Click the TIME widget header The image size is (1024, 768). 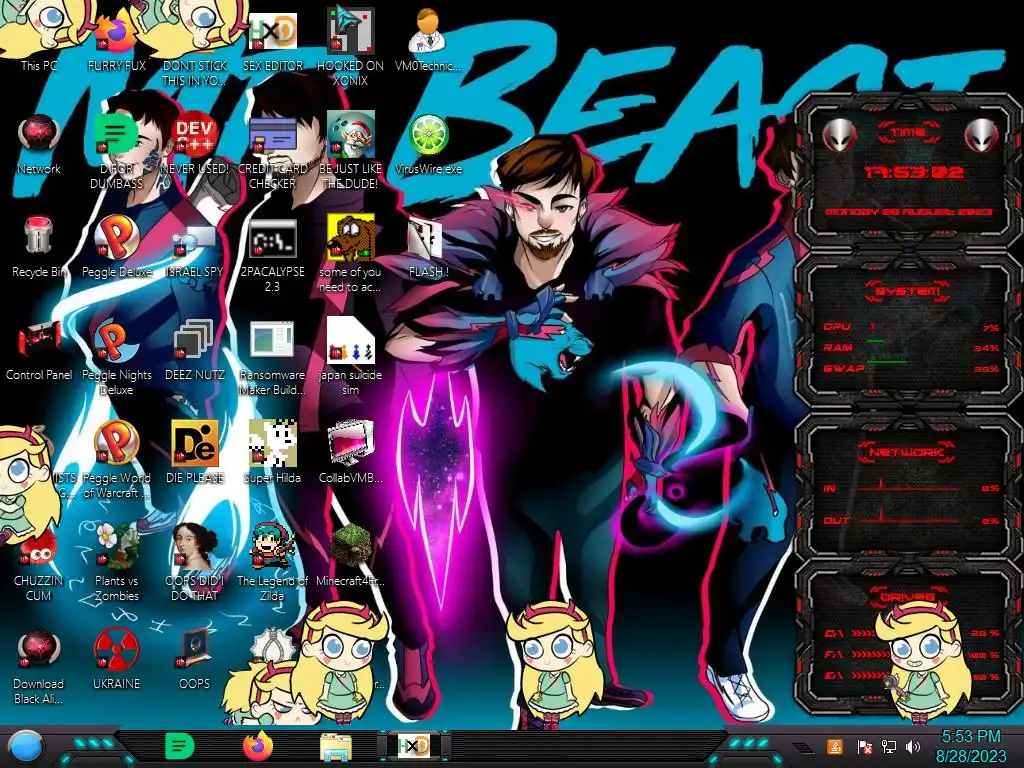click(908, 132)
